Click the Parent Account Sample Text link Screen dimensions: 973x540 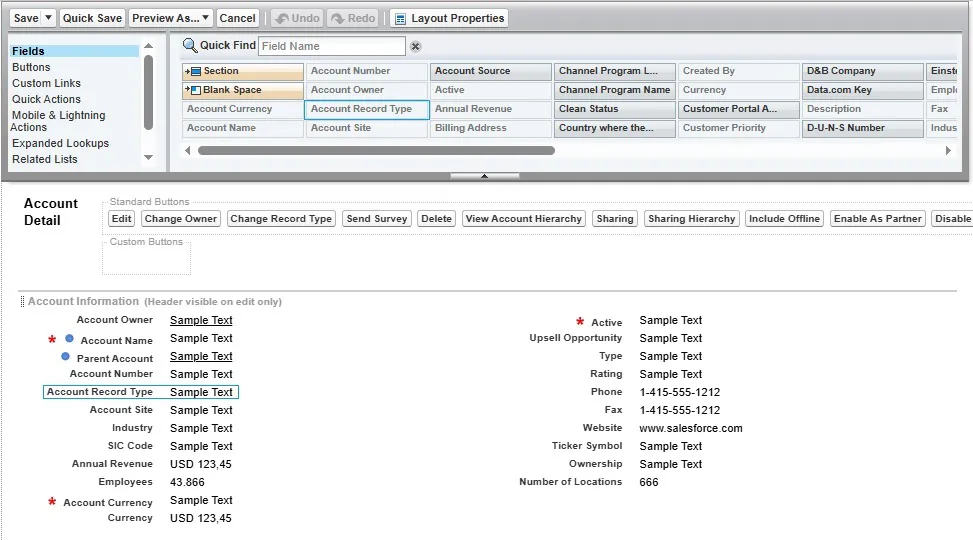click(x=201, y=356)
